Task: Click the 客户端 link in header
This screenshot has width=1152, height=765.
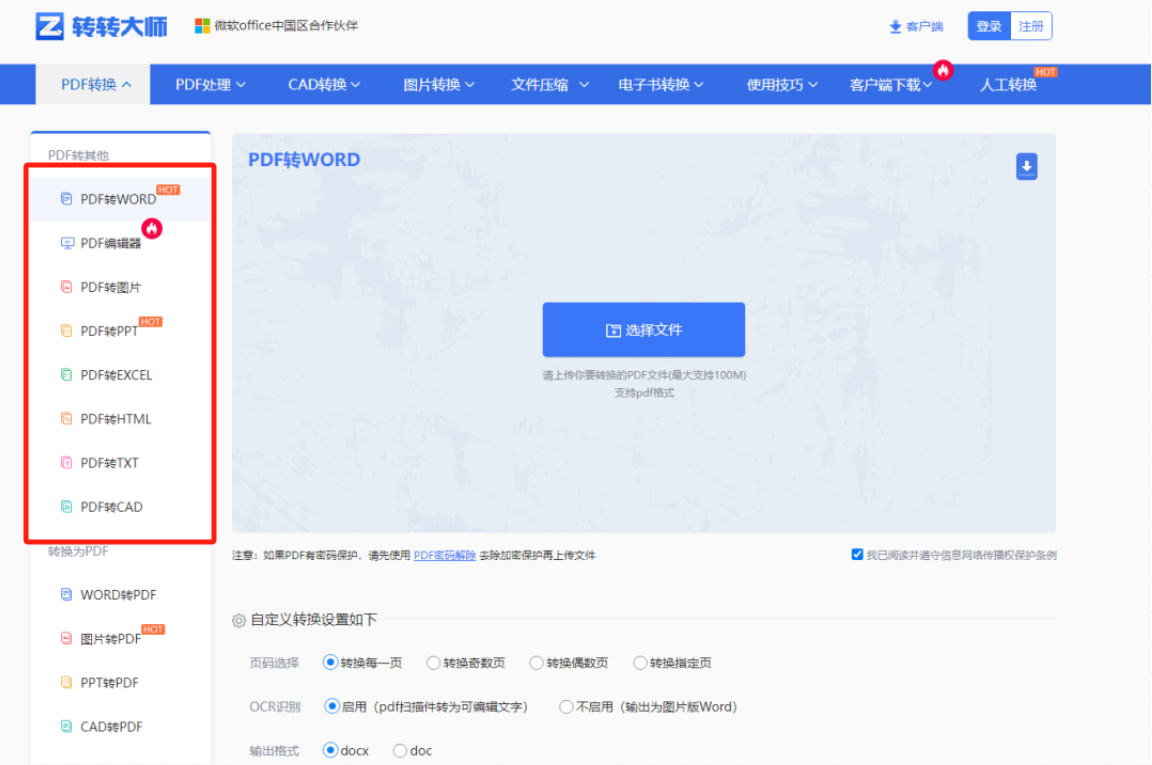Action: coord(916,27)
